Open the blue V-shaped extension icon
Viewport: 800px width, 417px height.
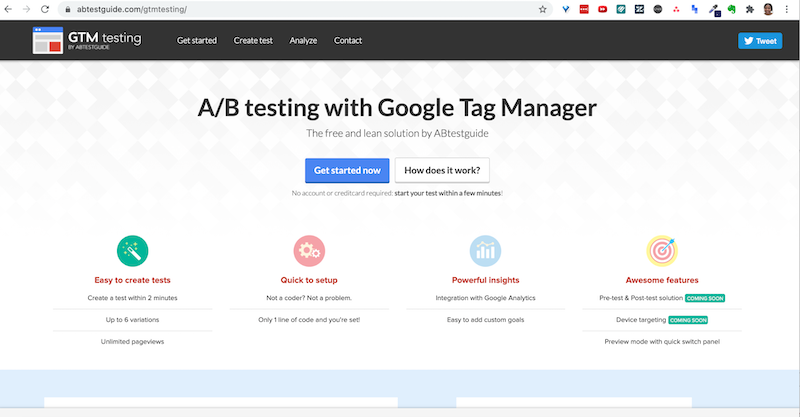click(566, 9)
